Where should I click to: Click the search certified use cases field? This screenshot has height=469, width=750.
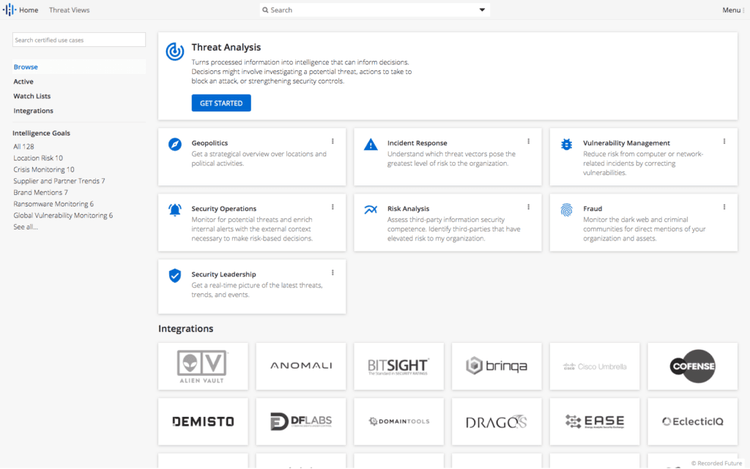tap(79, 40)
